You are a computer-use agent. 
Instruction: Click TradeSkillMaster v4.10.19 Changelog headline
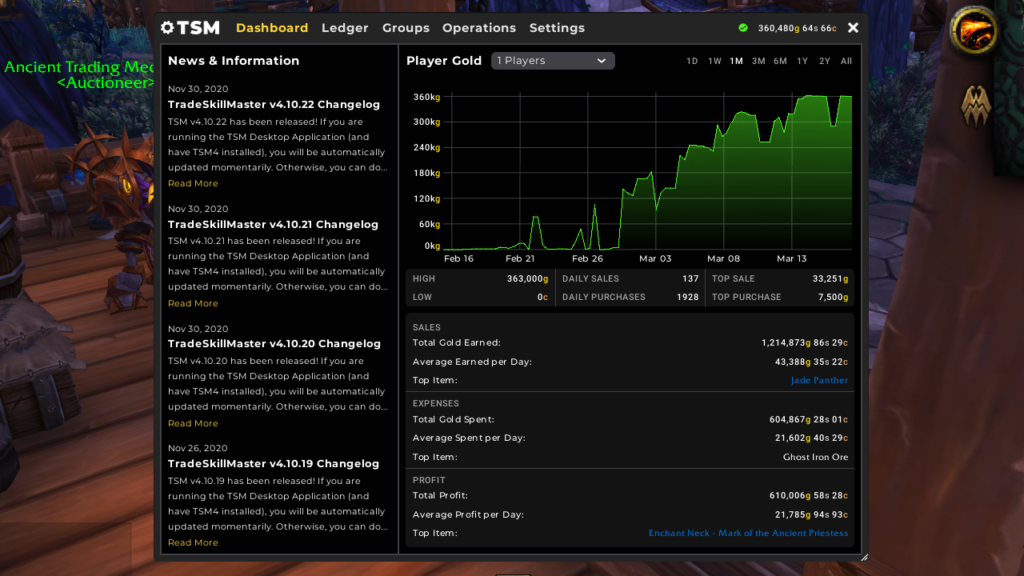coord(274,464)
